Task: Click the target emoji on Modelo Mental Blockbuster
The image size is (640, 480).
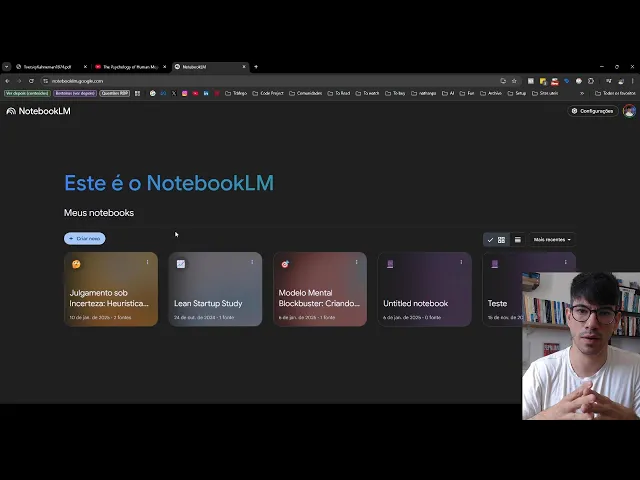Action: click(x=285, y=264)
